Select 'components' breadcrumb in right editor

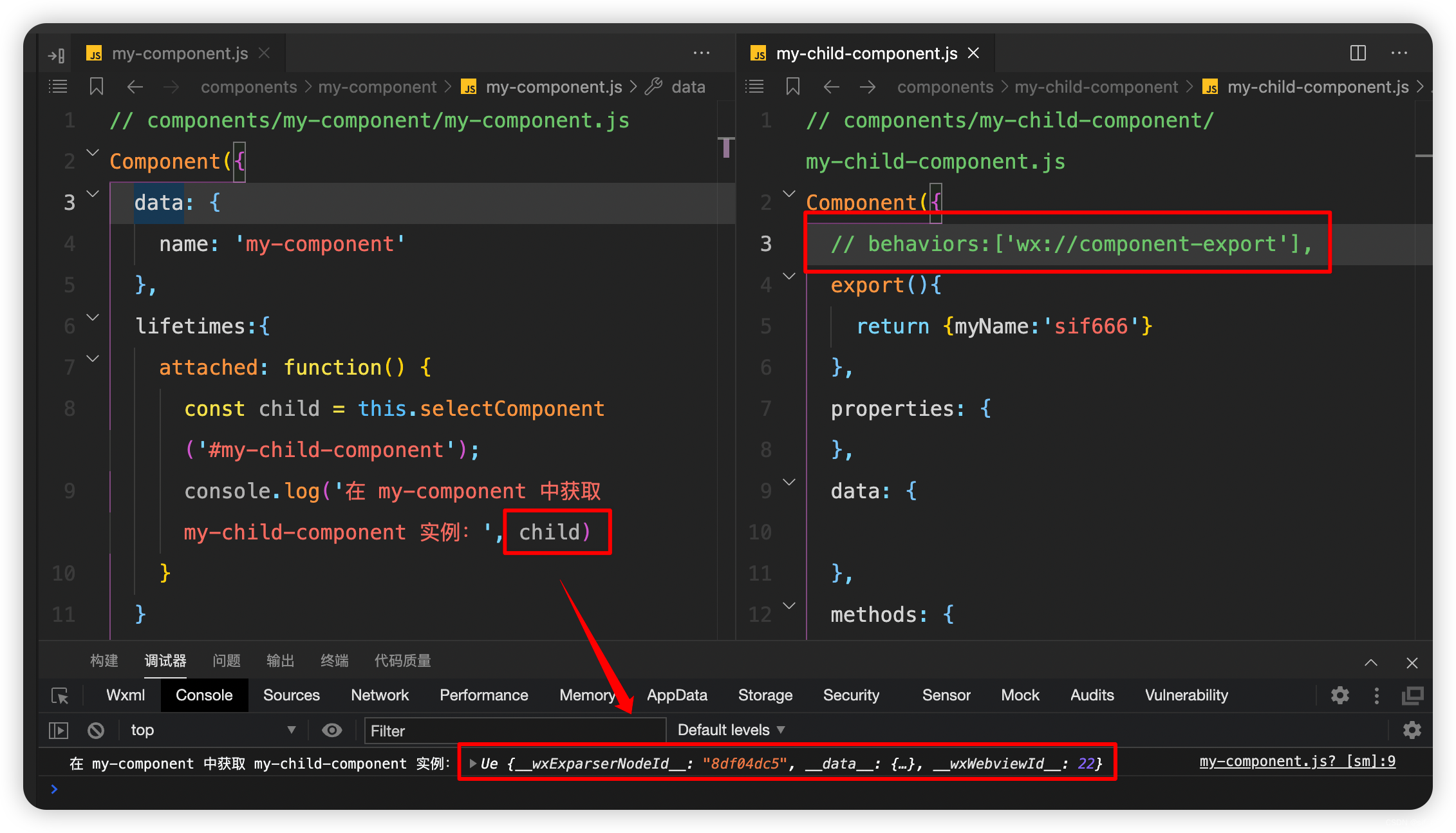(x=945, y=87)
